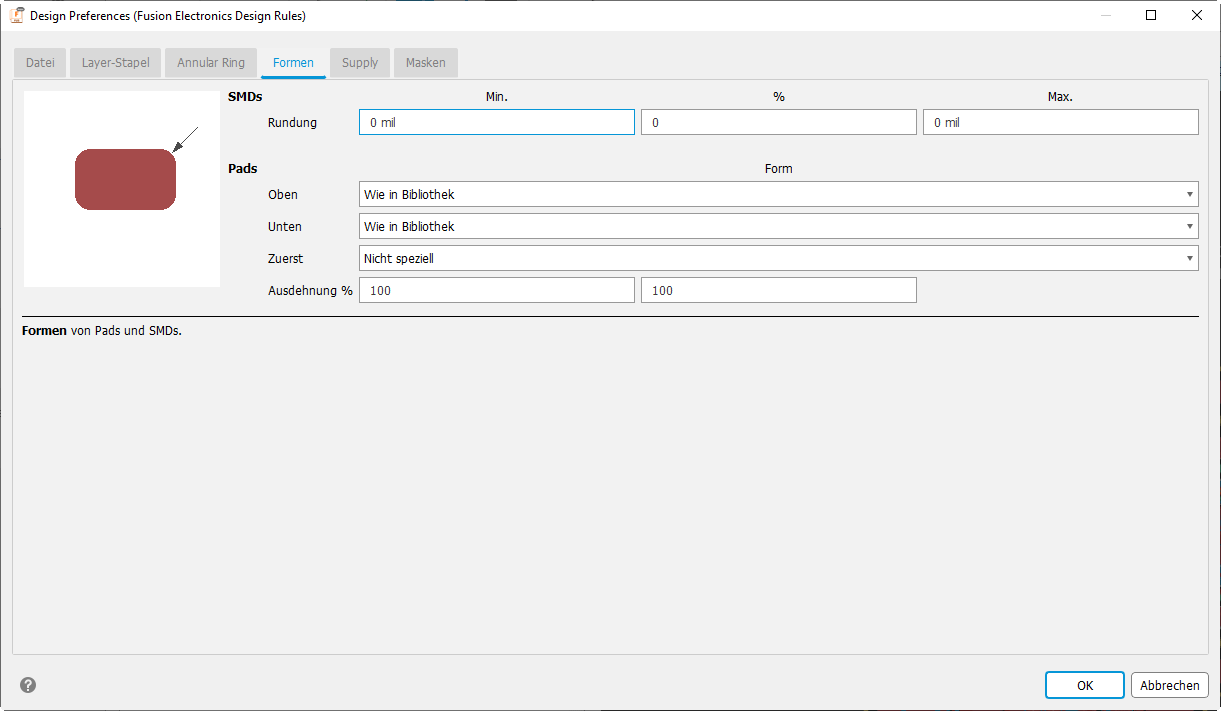1221x711 pixels.
Task: Click the Zuerst row label
Action: (285, 258)
